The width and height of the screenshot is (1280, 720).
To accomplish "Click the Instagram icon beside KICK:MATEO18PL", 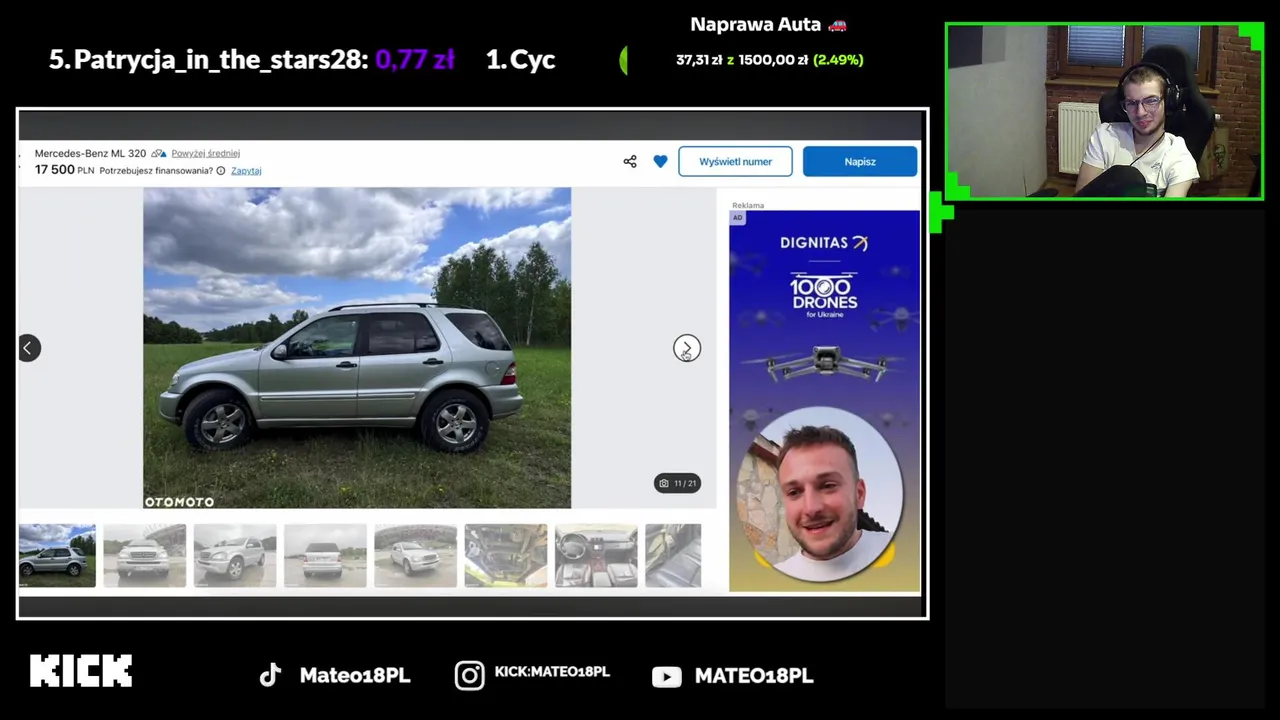I will tap(469, 676).
